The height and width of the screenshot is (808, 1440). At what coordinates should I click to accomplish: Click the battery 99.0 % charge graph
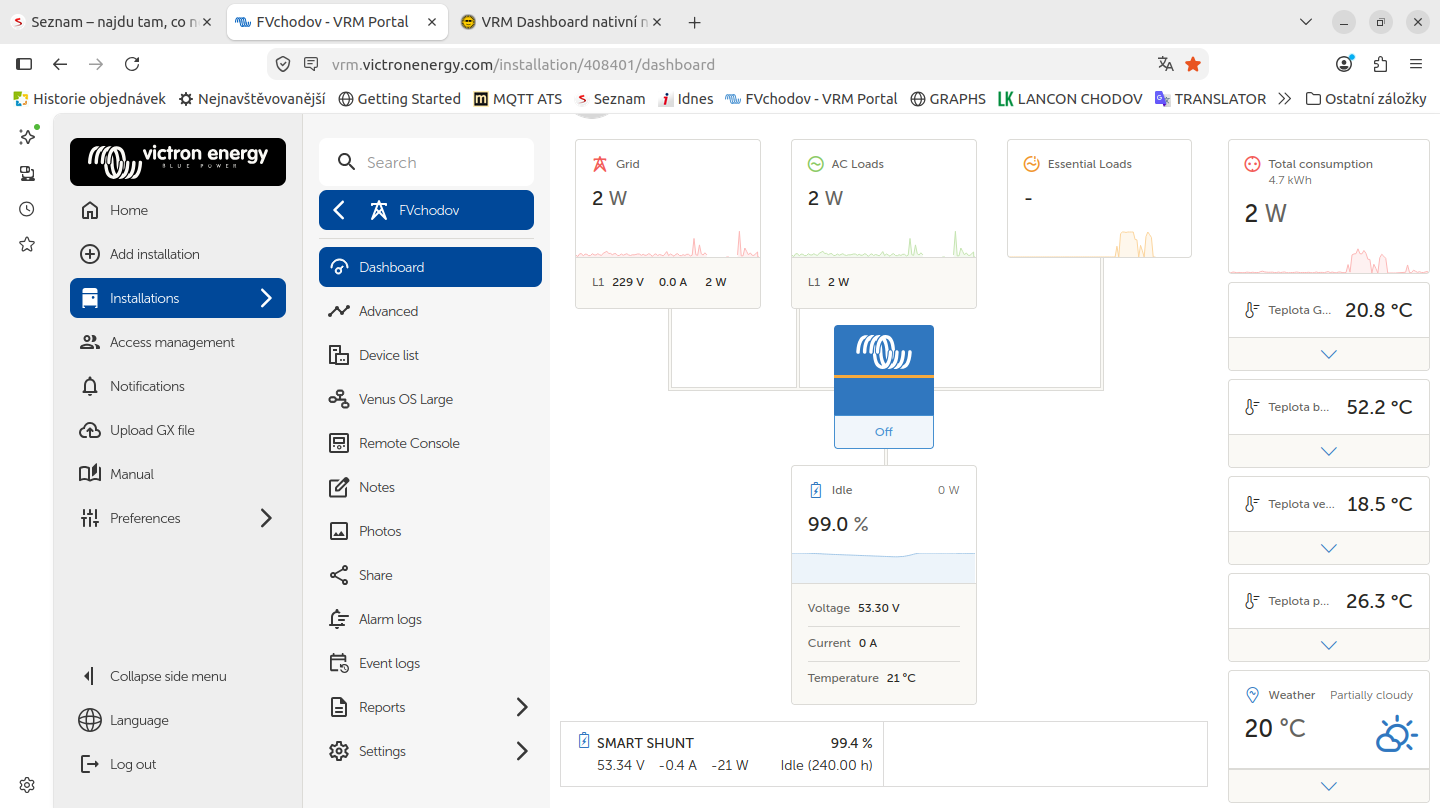coord(883,567)
